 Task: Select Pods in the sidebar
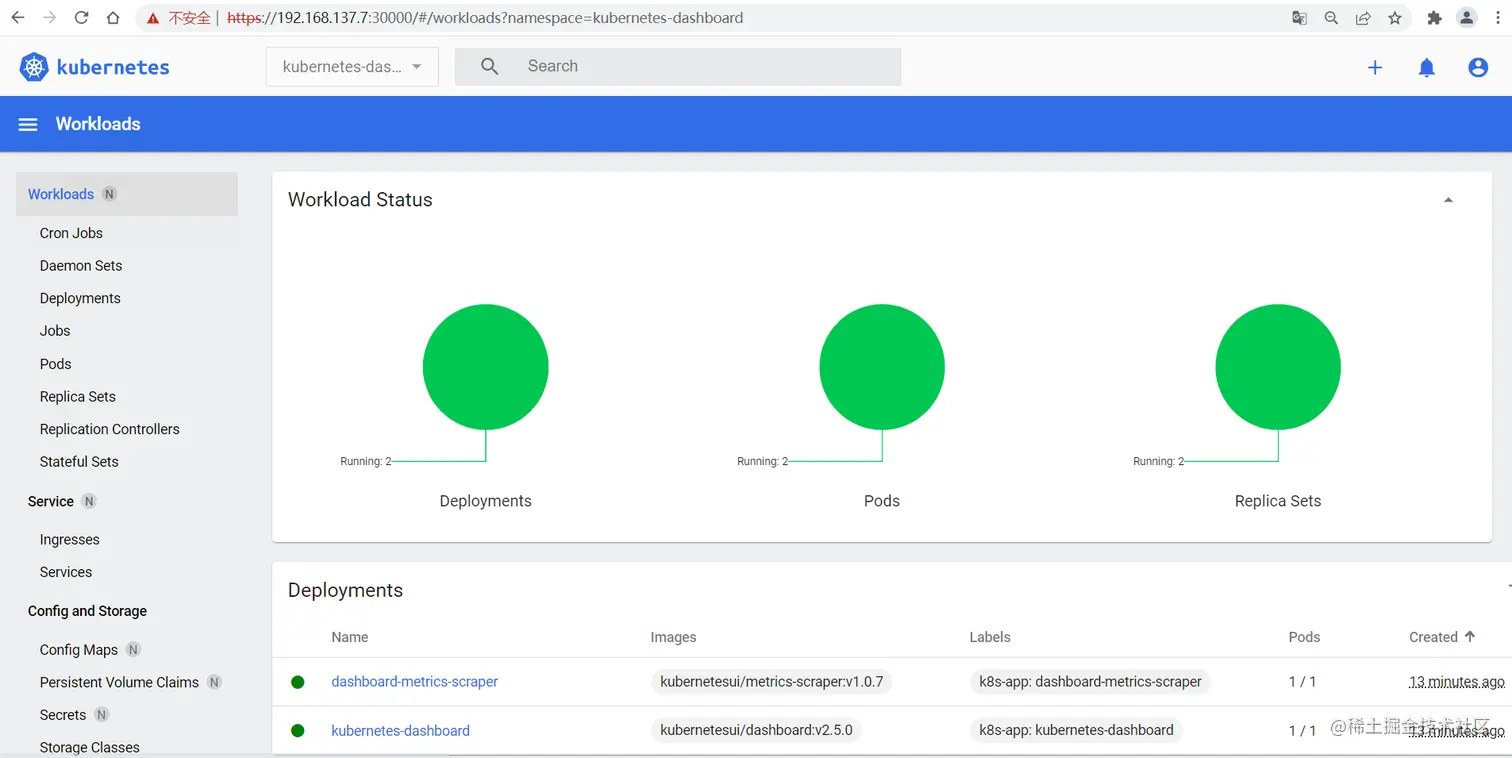[55, 363]
